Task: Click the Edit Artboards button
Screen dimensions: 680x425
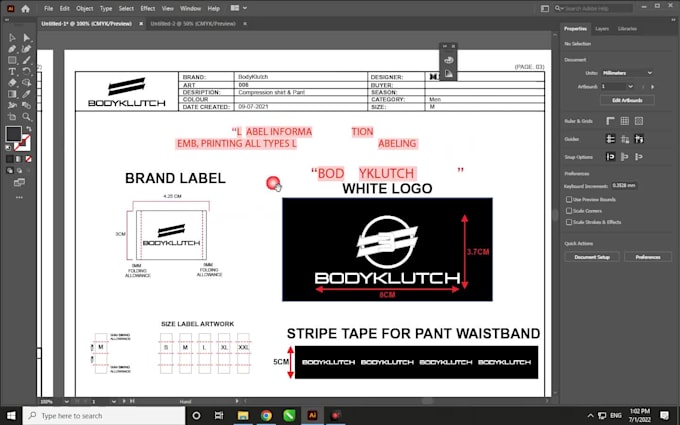Action: click(627, 100)
